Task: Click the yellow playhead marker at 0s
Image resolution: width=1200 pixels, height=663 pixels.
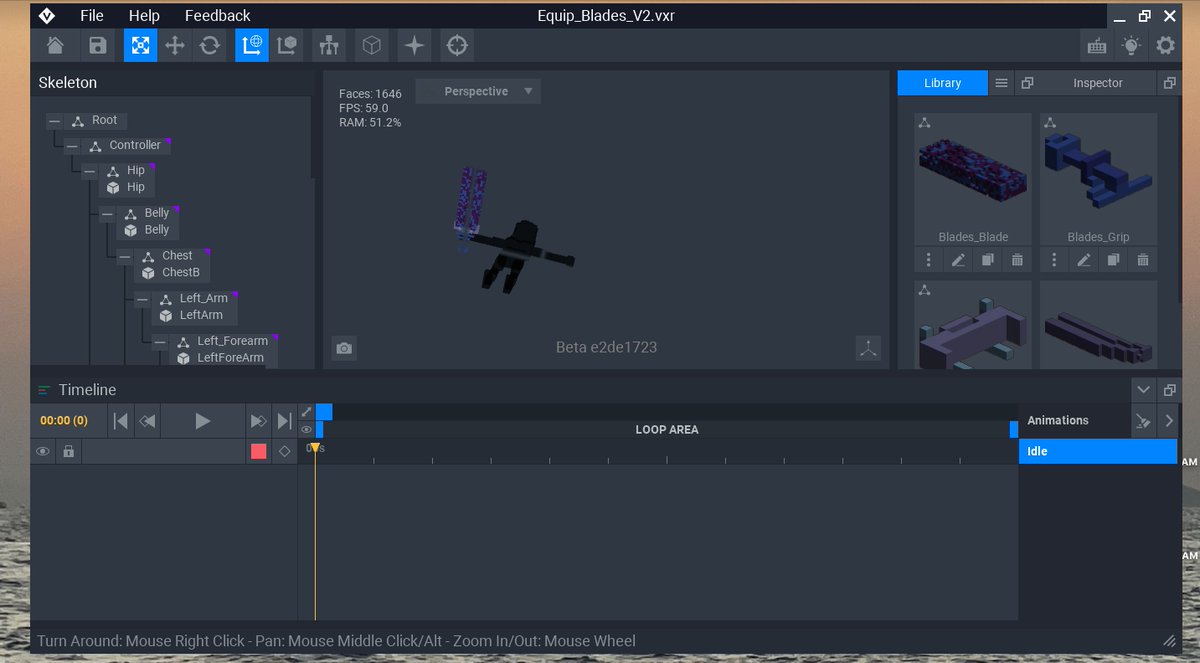Action: [314, 447]
